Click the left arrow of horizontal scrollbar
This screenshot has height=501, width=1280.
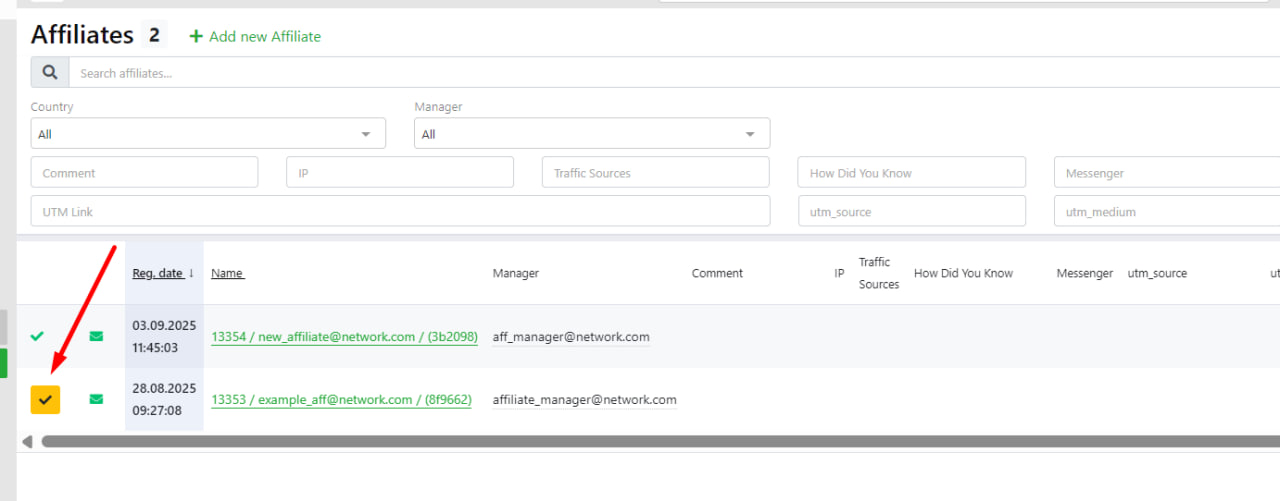(x=27, y=441)
